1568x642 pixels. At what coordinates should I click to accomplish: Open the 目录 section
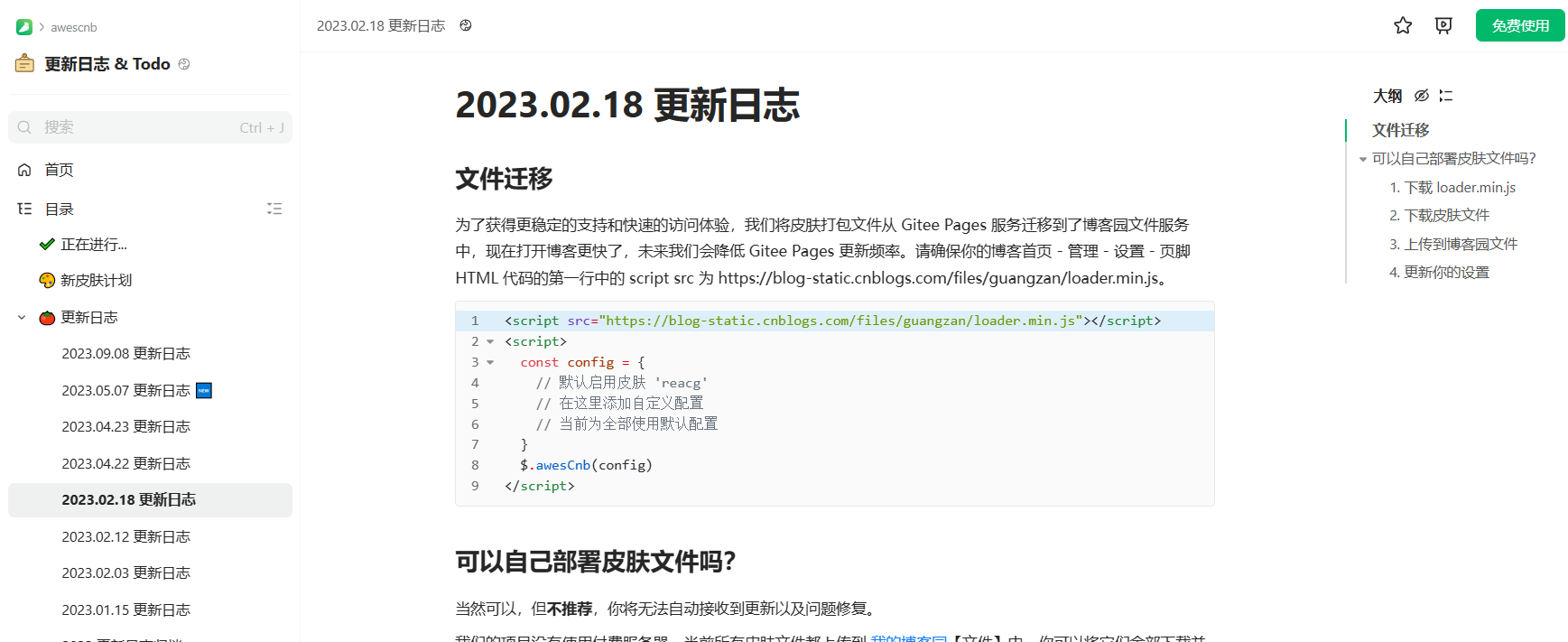[59, 209]
